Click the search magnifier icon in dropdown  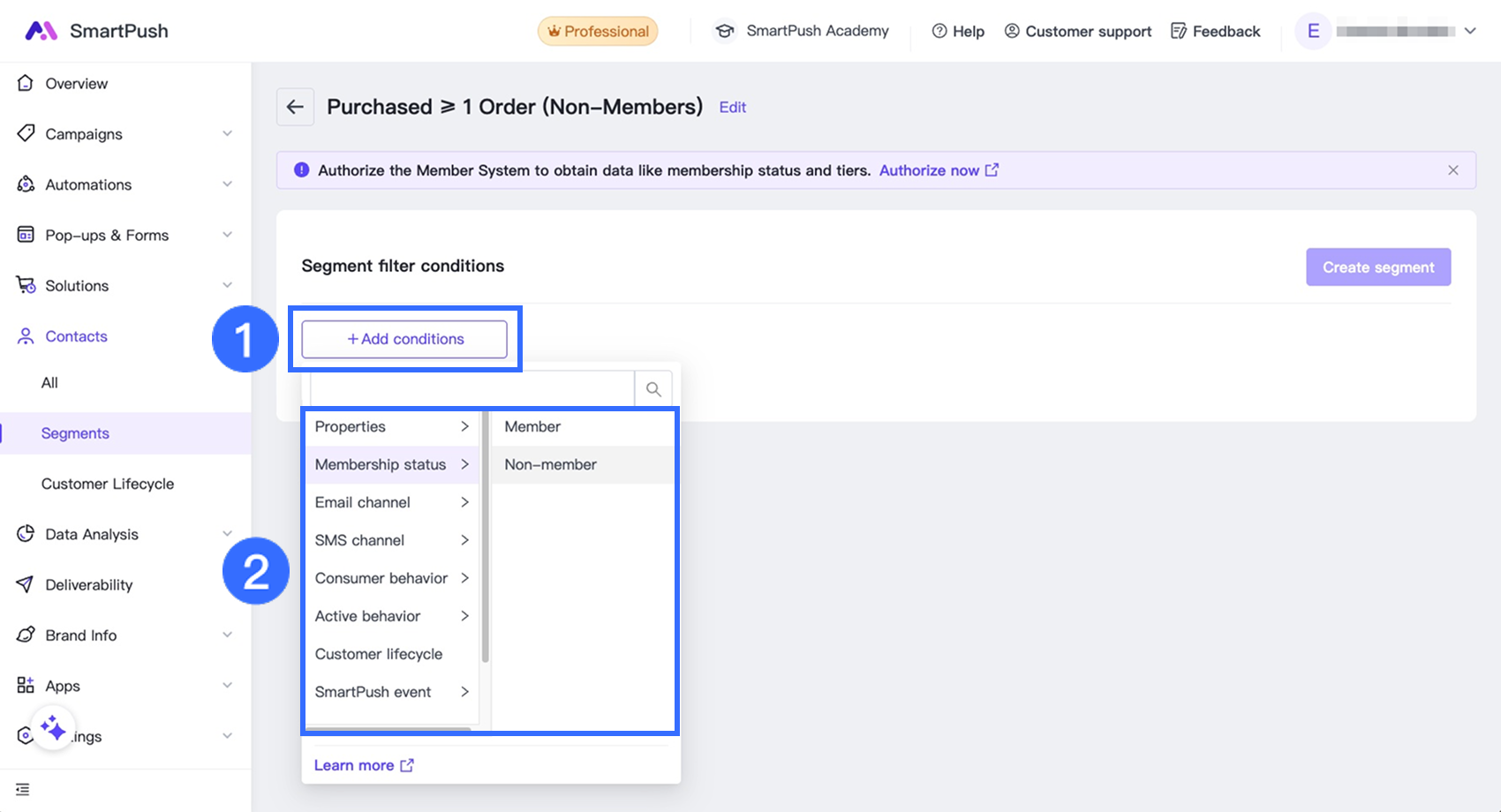[x=653, y=389]
